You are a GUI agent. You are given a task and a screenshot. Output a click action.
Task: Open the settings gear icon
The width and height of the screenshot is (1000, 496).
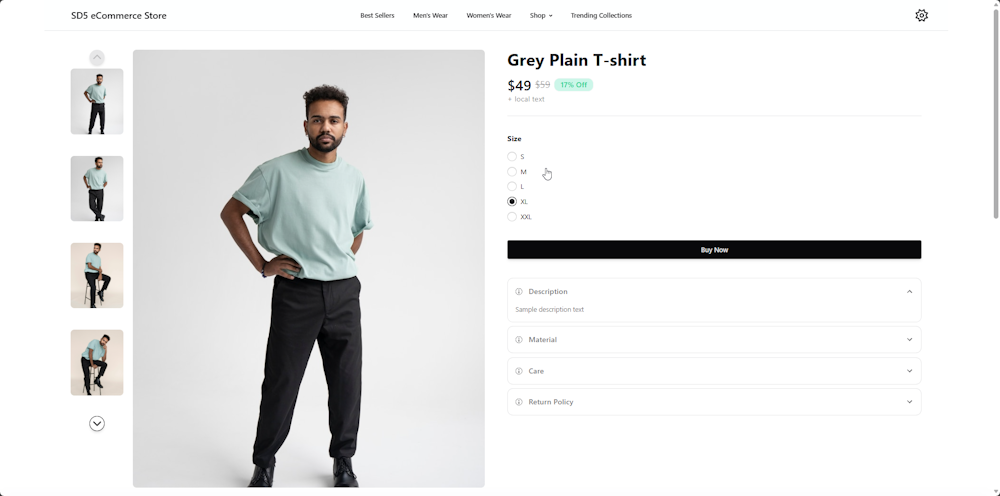tap(921, 16)
